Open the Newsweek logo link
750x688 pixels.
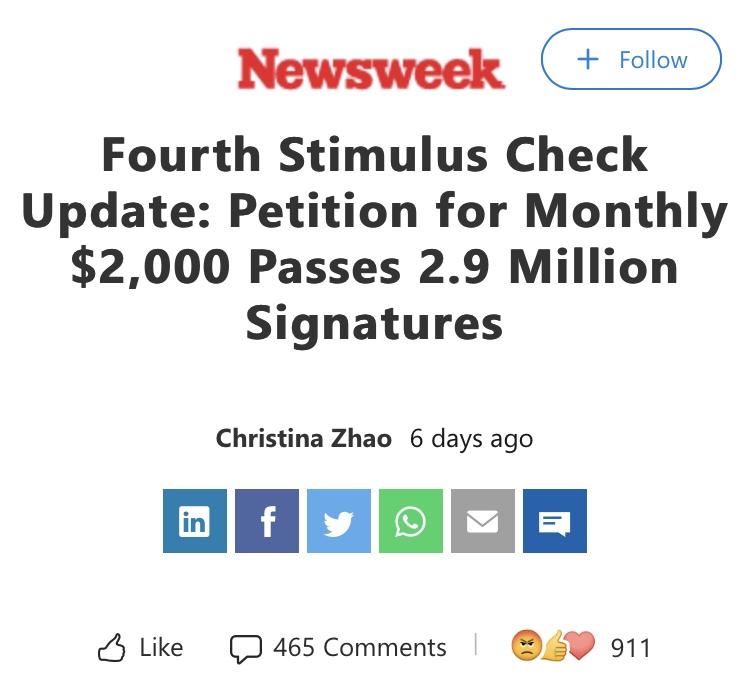[x=370, y=68]
